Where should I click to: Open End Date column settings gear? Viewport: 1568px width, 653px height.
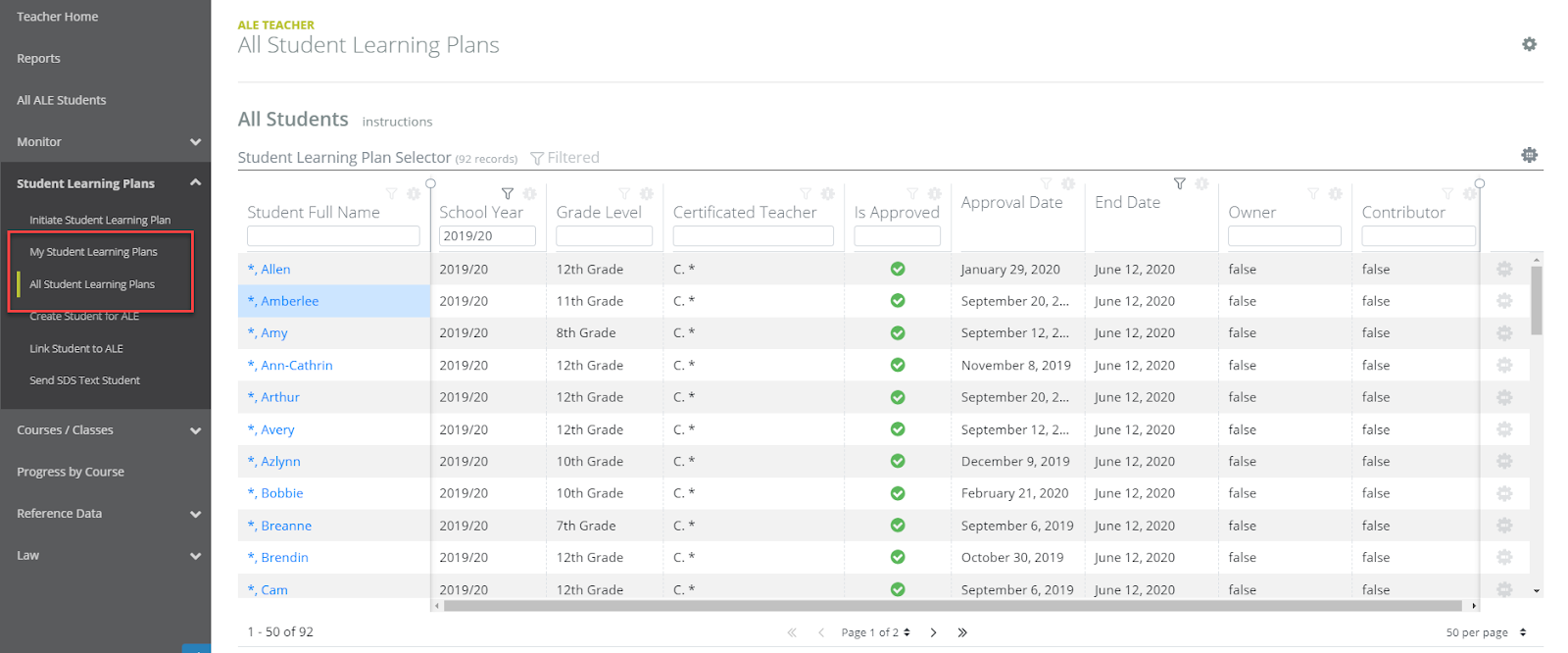point(1201,184)
